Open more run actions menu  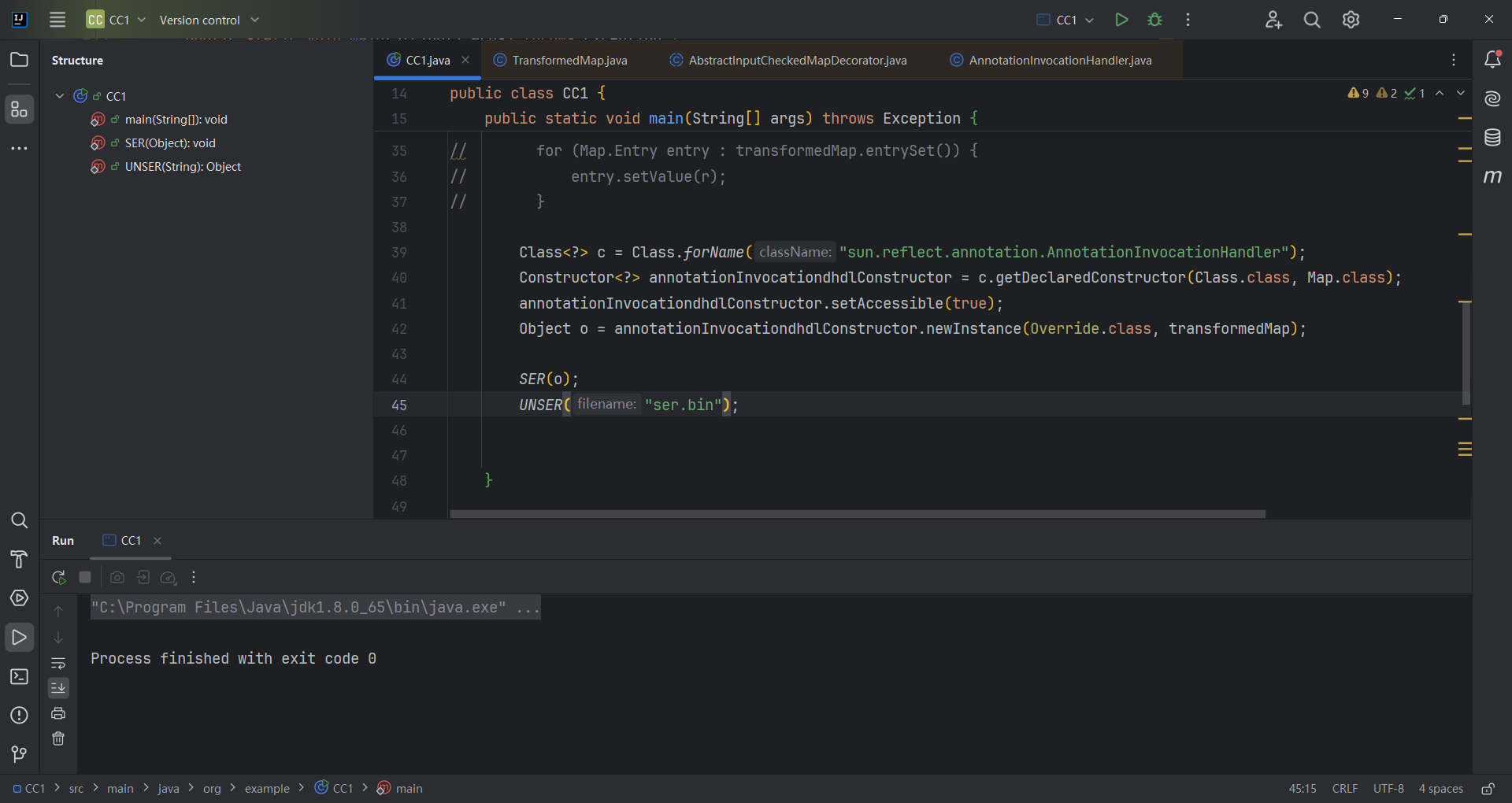[x=1188, y=20]
